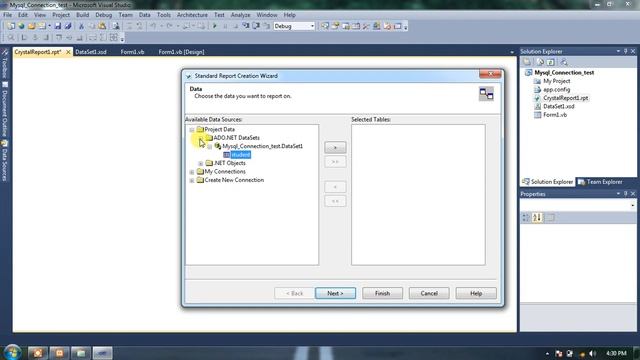The width and height of the screenshot is (640, 360).
Task: Select the Create New Connection folder
Action: pos(234,180)
